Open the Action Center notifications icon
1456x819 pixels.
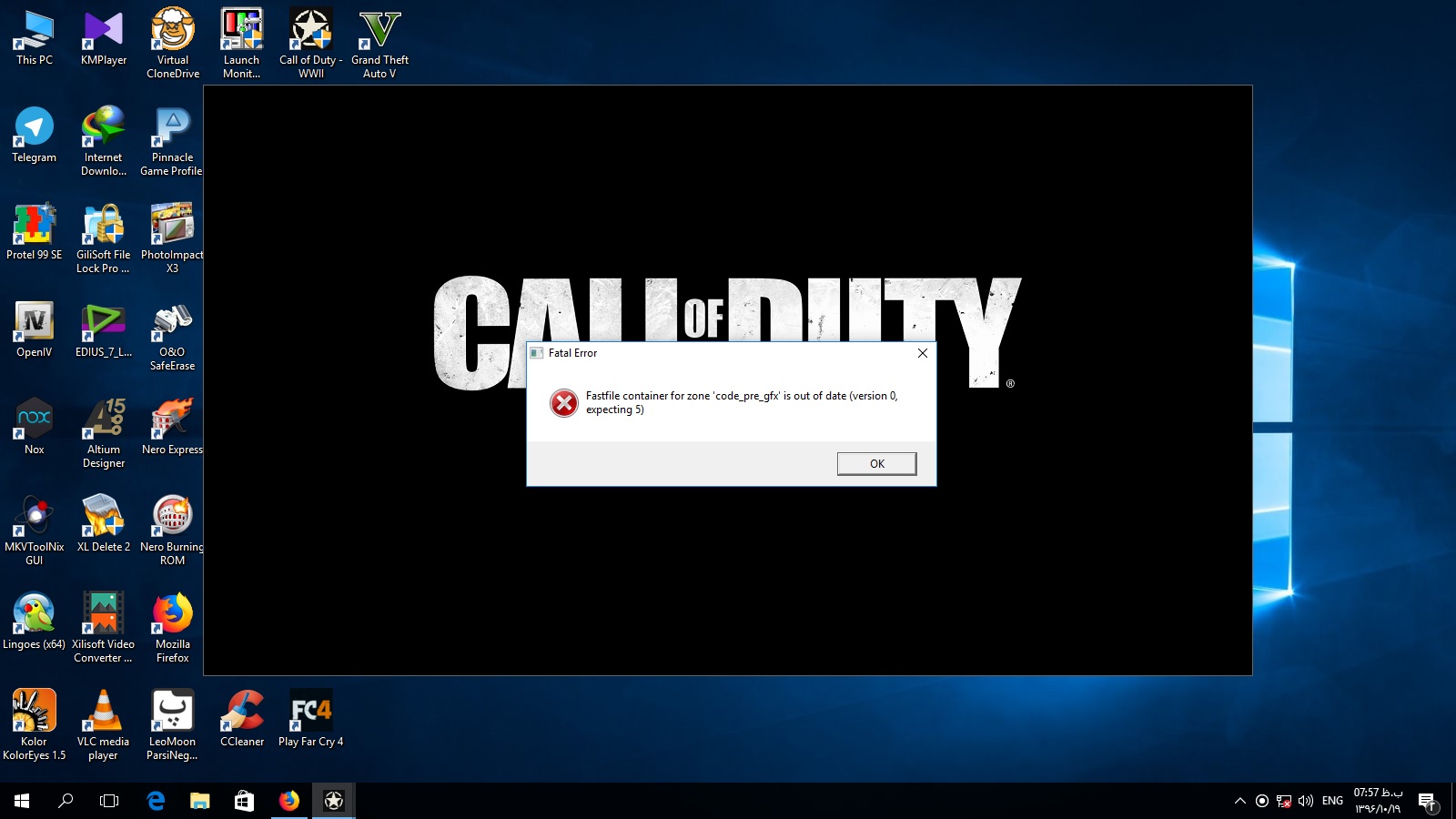(x=1426, y=801)
